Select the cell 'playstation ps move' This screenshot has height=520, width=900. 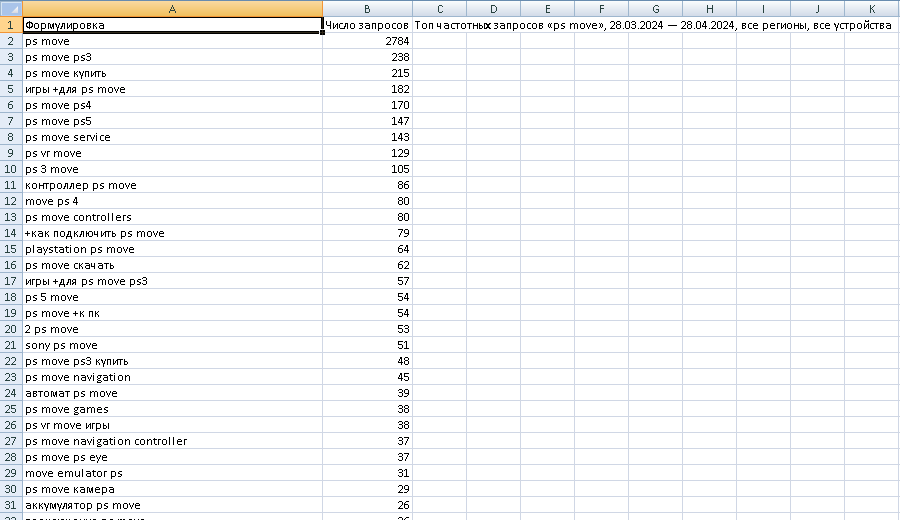[x=172, y=249]
